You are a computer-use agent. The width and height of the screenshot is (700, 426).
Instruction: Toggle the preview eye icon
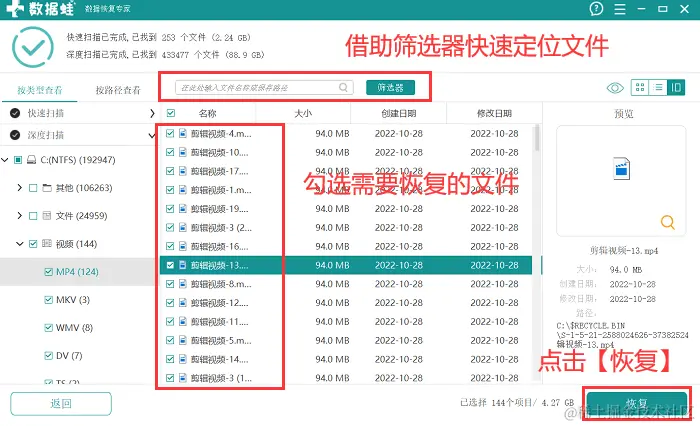coord(615,88)
